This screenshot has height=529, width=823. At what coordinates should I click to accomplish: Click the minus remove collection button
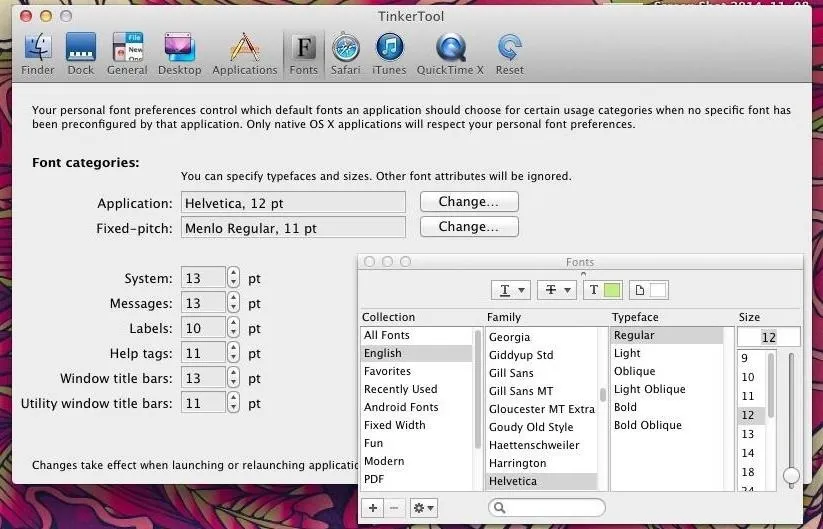394,508
